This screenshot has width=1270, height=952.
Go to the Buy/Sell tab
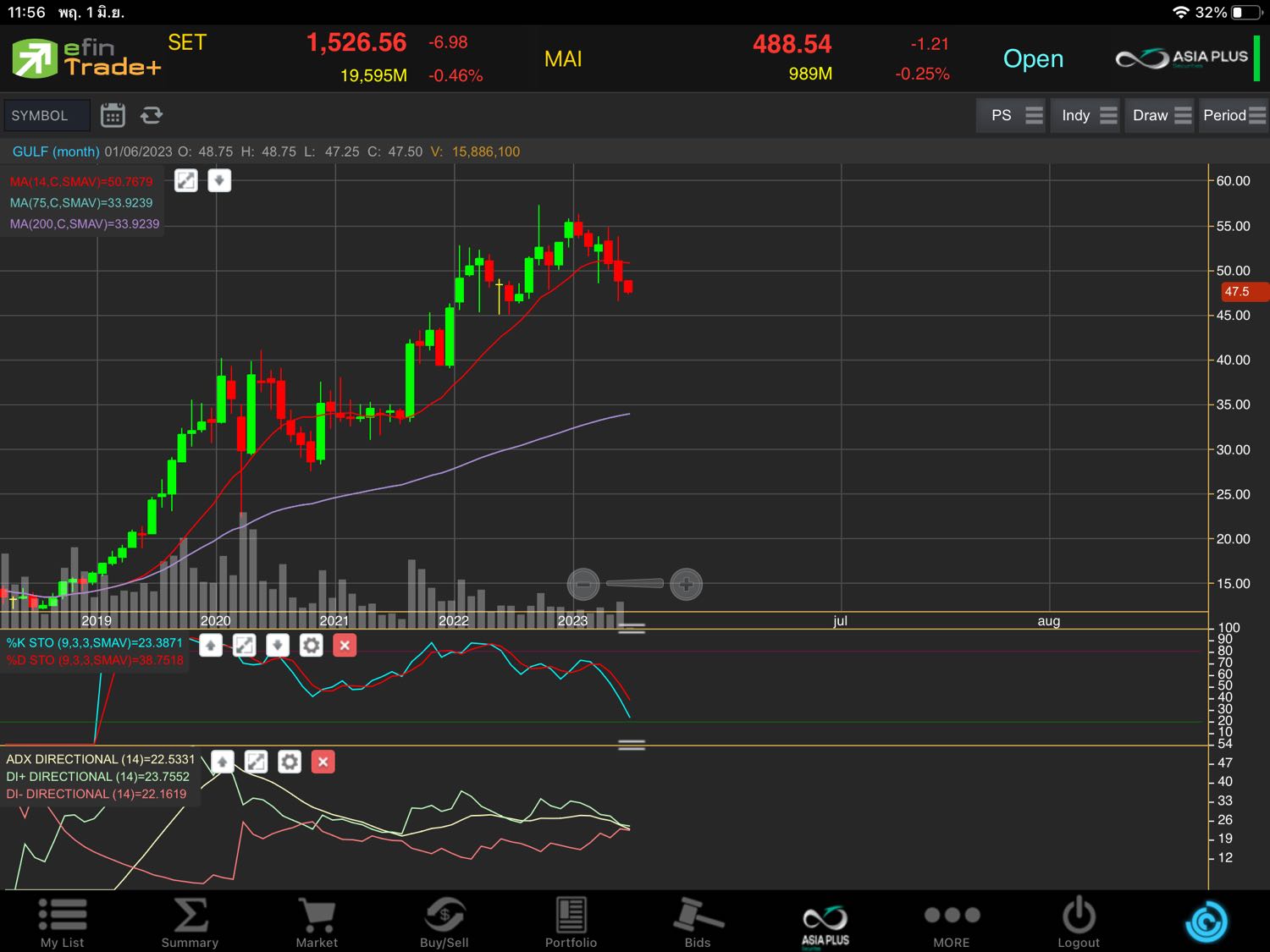[x=444, y=922]
